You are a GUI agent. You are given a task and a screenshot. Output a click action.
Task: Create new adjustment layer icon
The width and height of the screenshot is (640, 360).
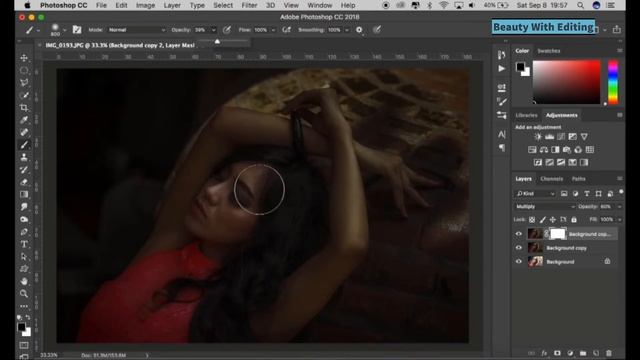pos(570,353)
